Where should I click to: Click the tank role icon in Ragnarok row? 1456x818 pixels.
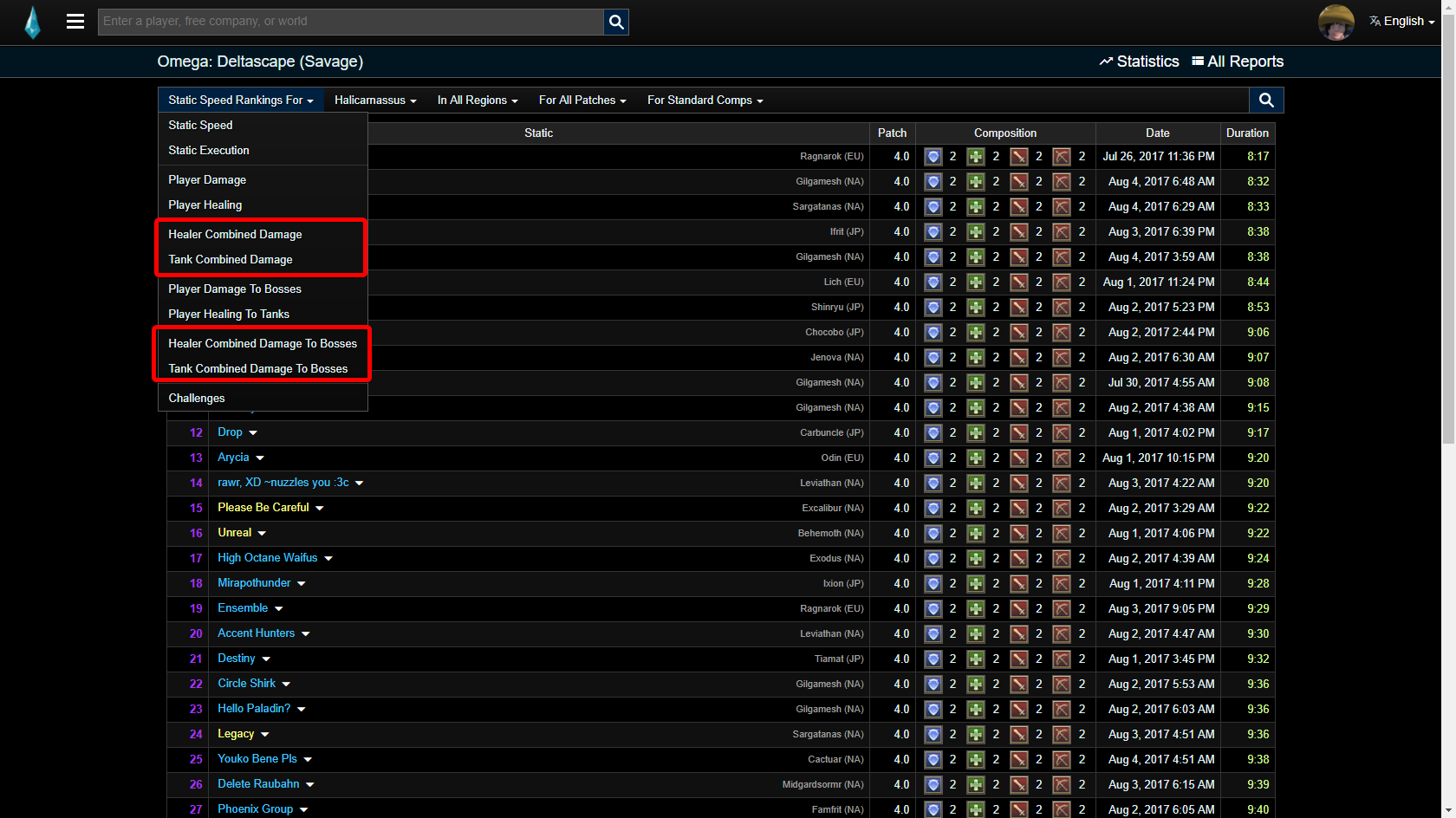point(933,157)
